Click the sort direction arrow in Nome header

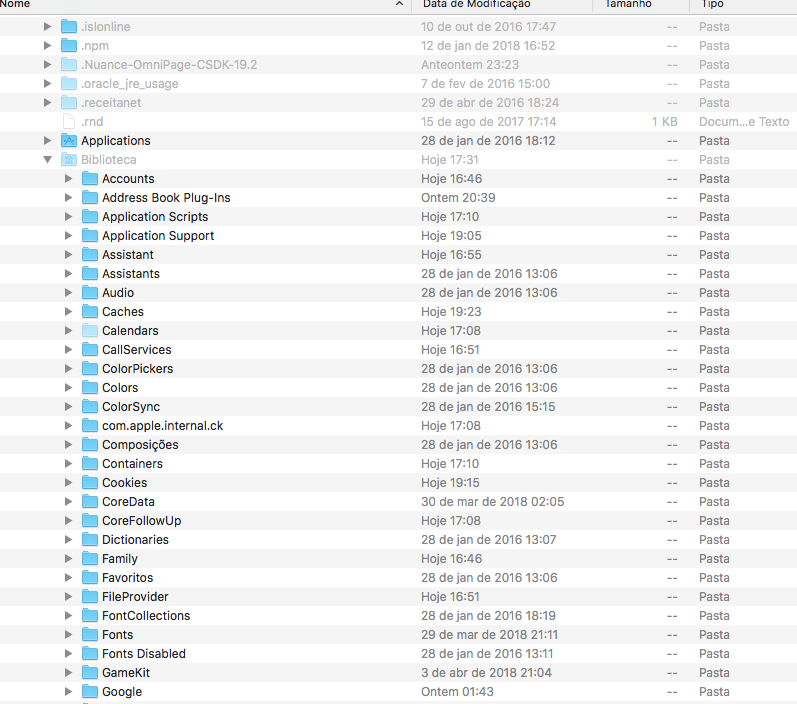pyautogui.click(x=400, y=4)
